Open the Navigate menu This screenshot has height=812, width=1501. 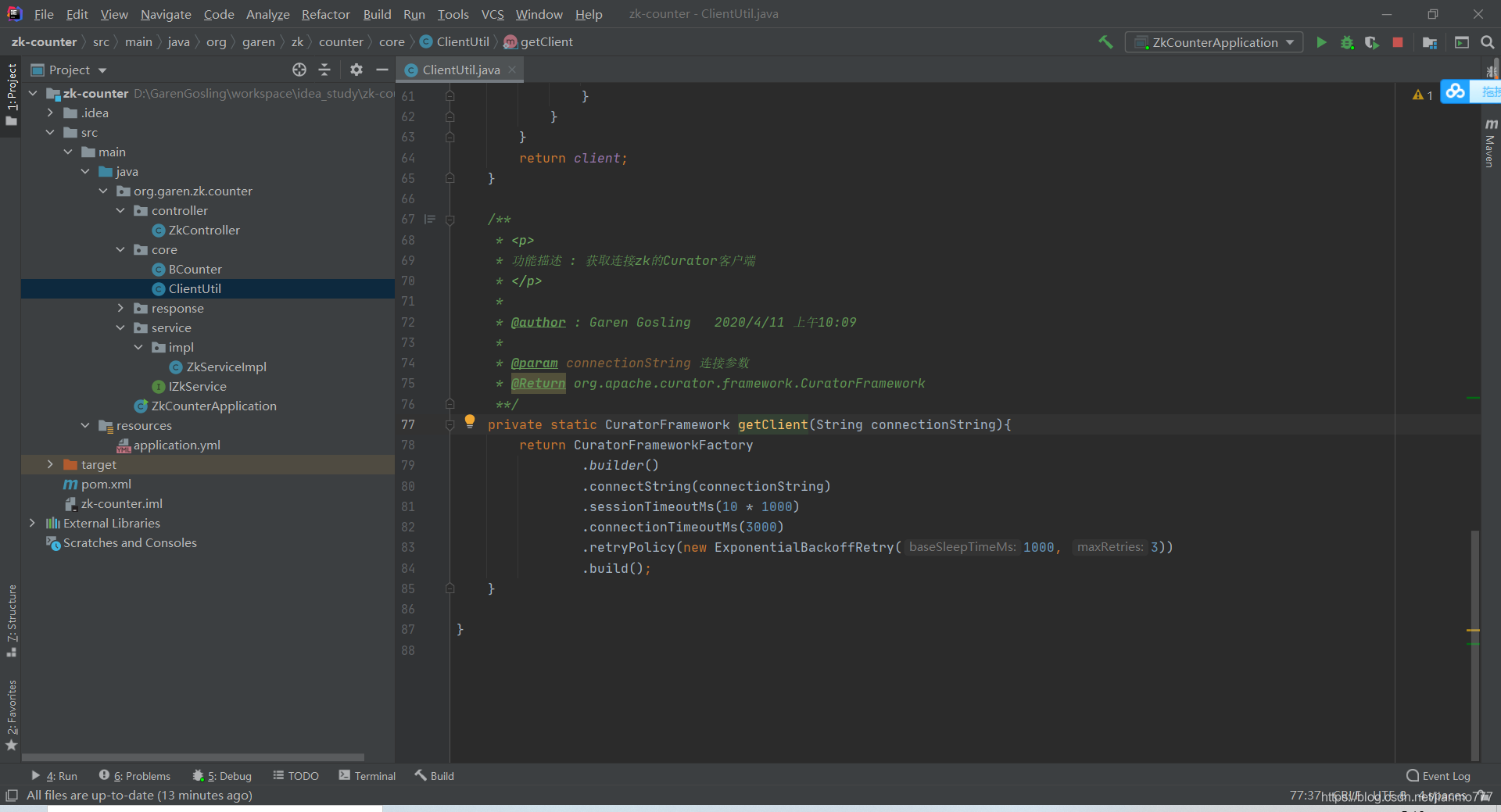[x=166, y=14]
